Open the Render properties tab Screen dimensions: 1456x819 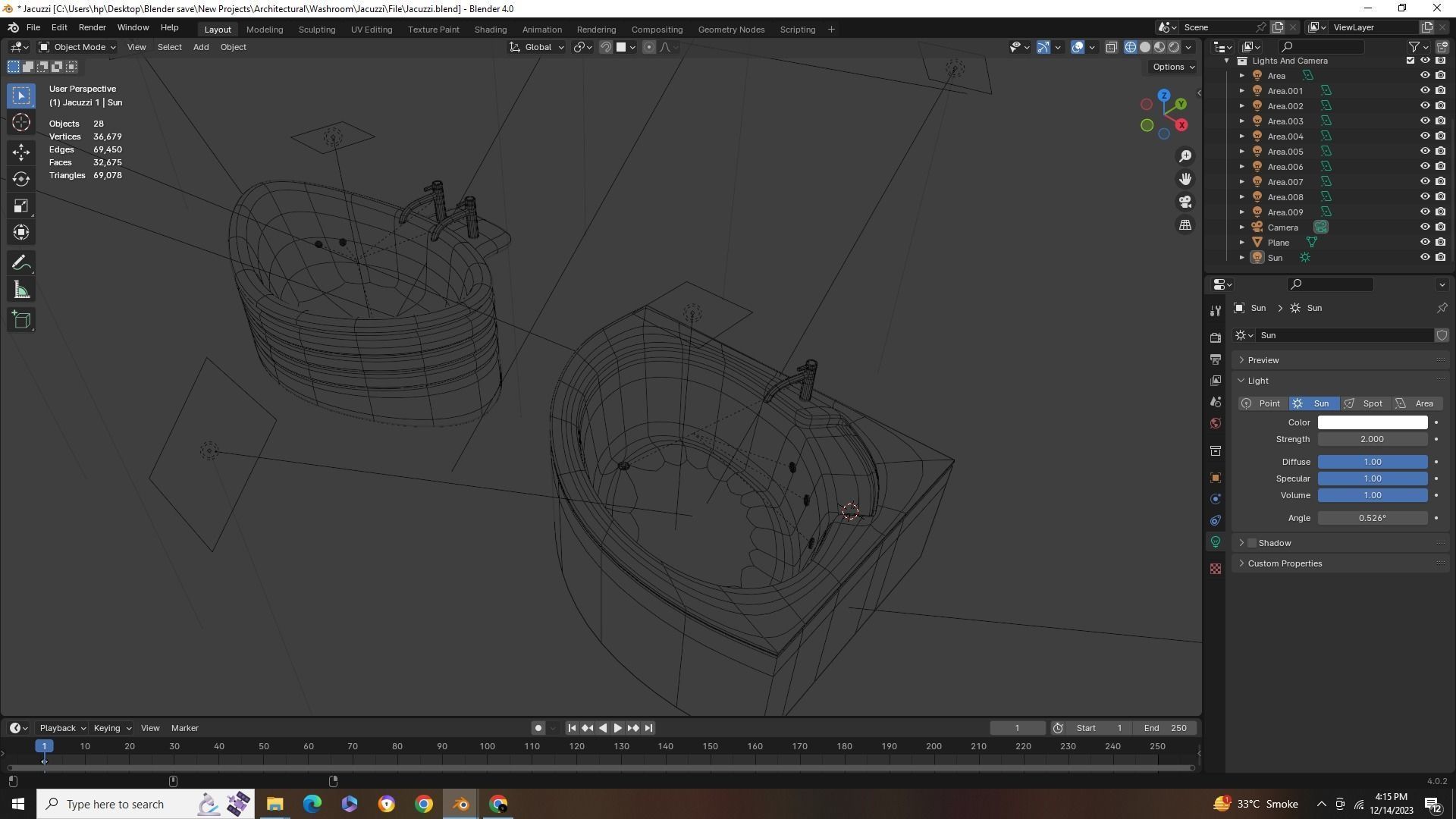click(1216, 337)
